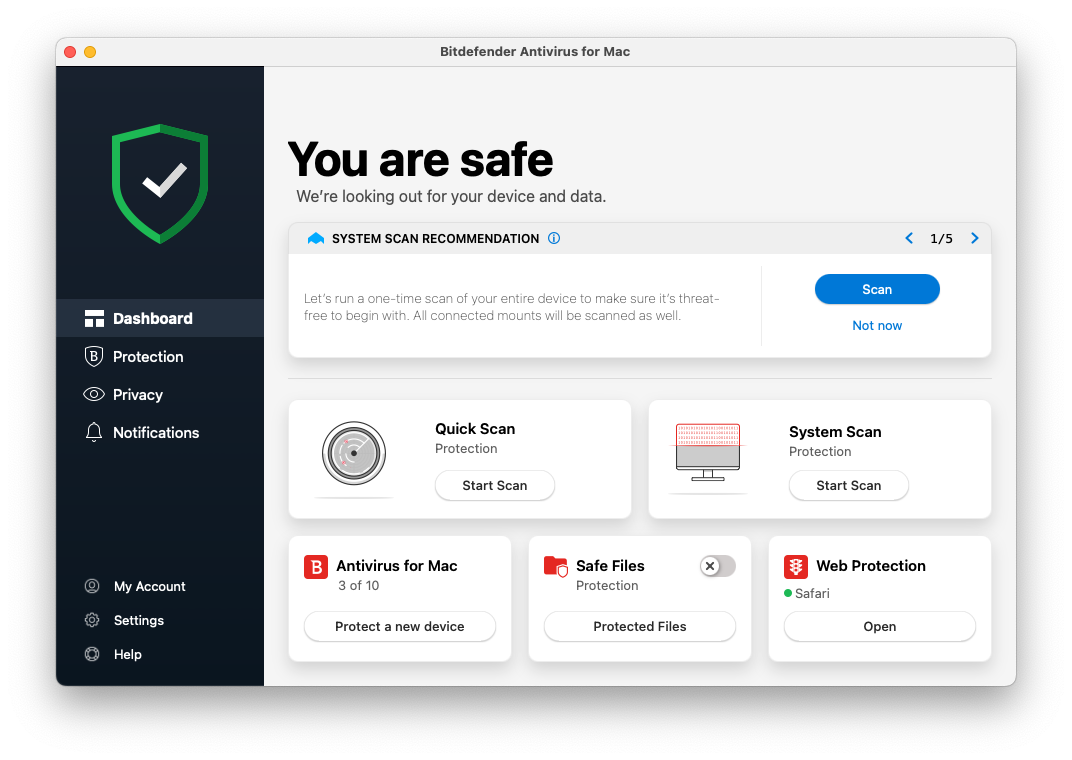
Task: Click the cloud icon beside System Scan Recommendation
Action: point(315,238)
